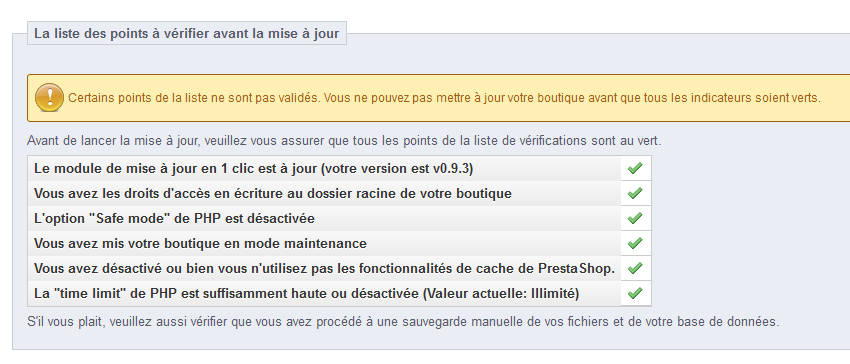Screen dimensions: 850x364
Task: Click 'Valeur actuelle: Illimité' text
Action: point(501,293)
